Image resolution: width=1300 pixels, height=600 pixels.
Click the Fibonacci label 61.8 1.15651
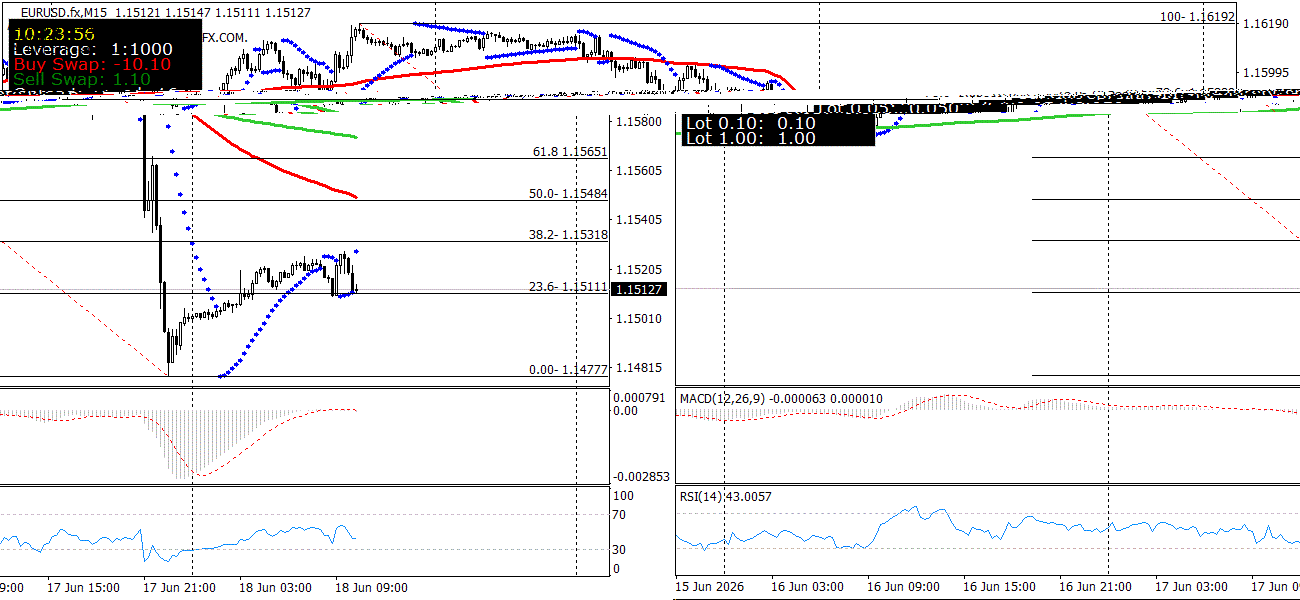click(x=570, y=152)
